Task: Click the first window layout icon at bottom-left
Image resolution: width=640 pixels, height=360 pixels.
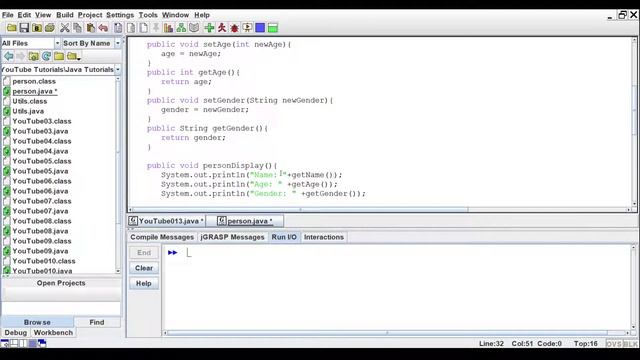Action: point(4,343)
